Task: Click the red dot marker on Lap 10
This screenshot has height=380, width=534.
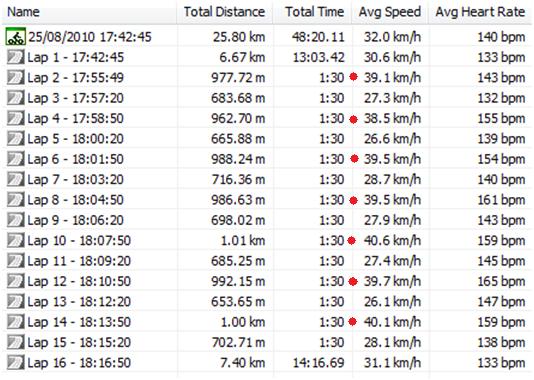Action: tap(351, 241)
